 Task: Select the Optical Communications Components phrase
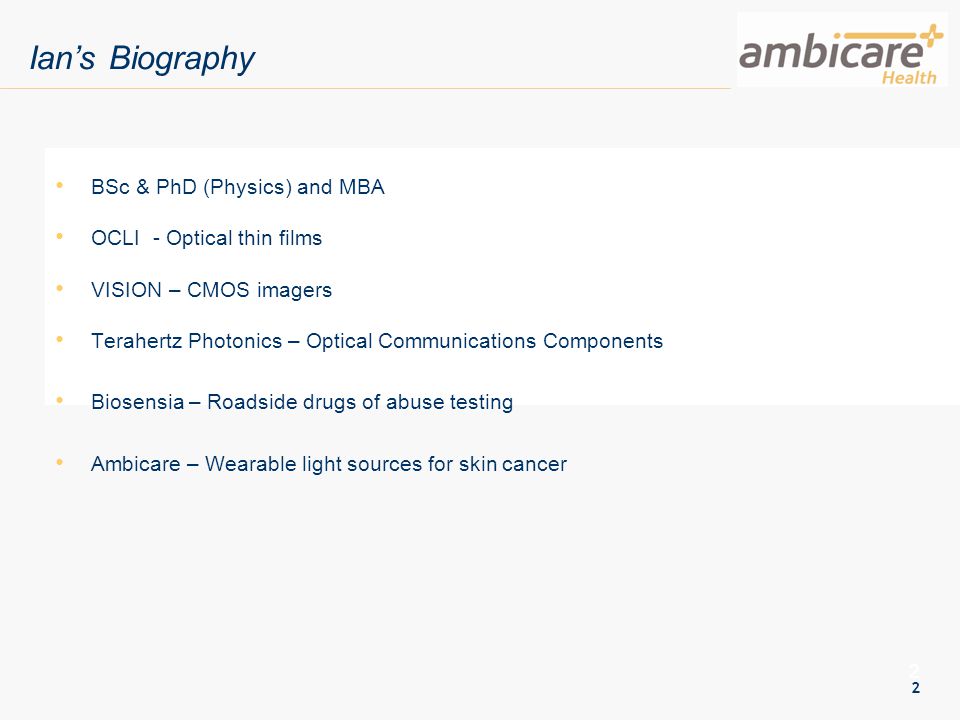click(484, 341)
